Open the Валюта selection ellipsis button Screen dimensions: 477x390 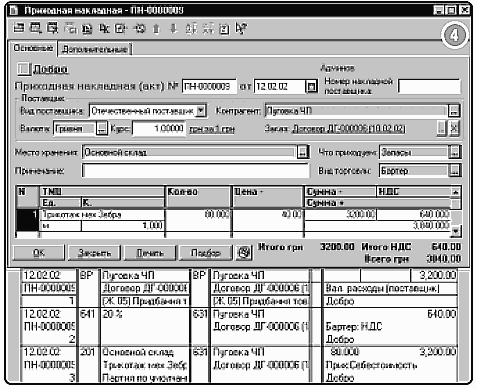pos(102,129)
